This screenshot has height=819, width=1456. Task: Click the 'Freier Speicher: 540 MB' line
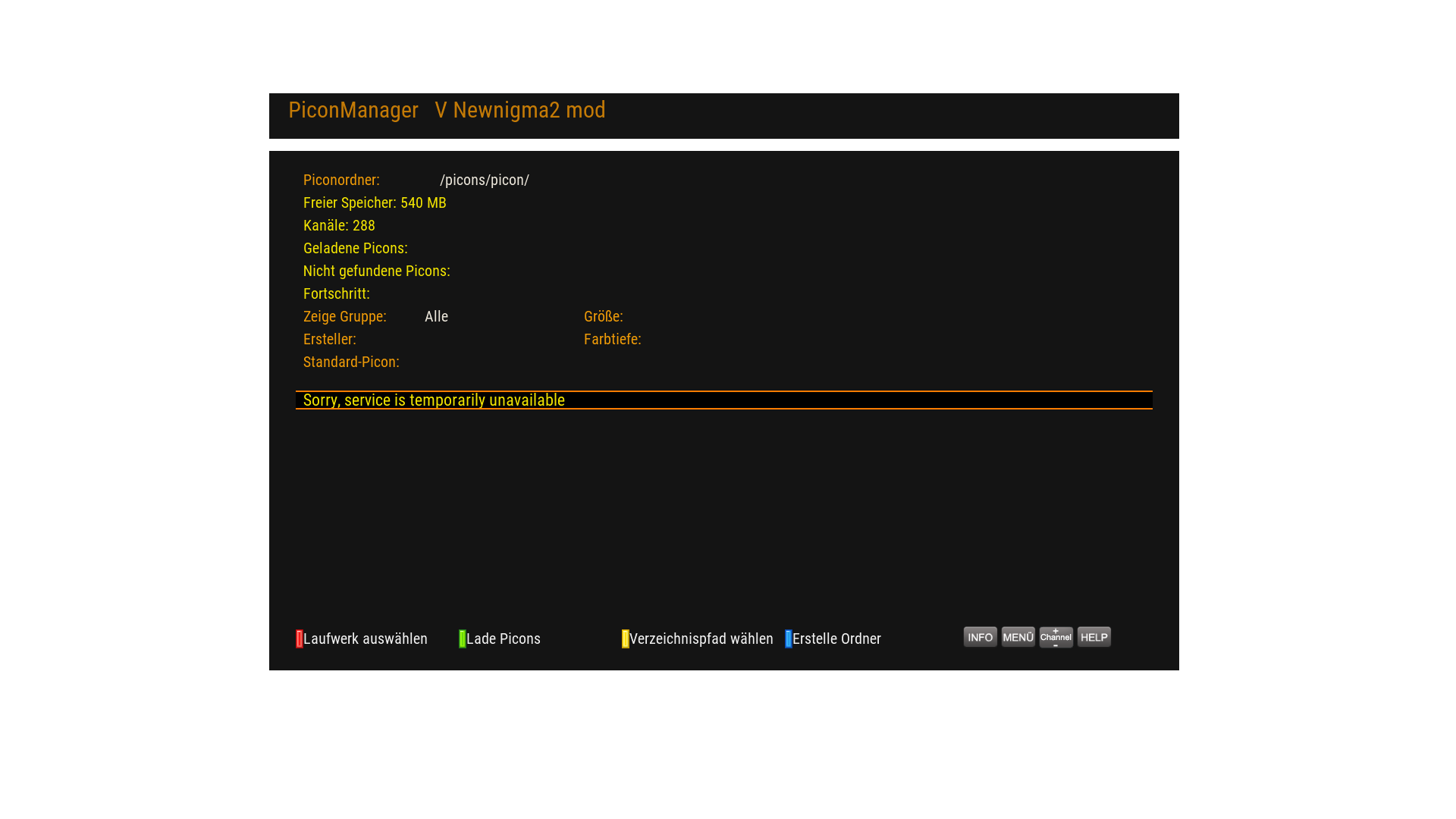tap(375, 202)
